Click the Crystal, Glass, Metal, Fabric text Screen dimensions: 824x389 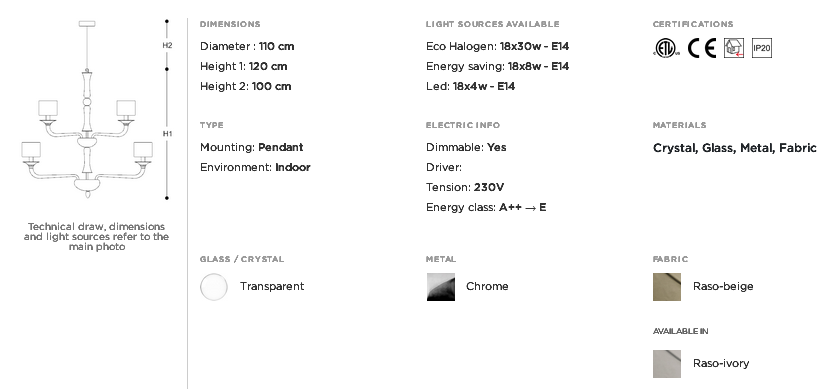tap(735, 148)
